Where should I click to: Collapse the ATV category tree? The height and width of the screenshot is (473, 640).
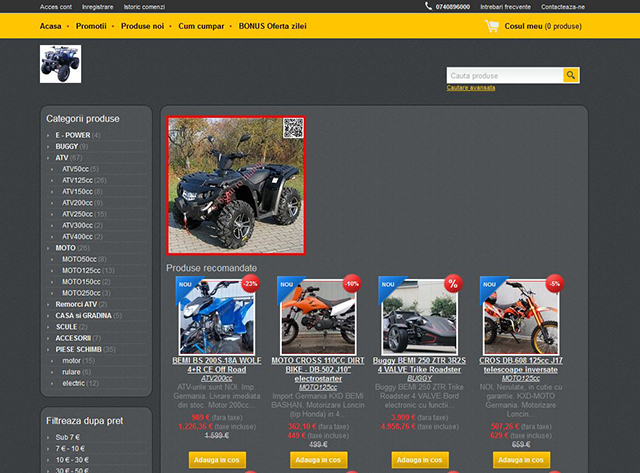[50, 158]
